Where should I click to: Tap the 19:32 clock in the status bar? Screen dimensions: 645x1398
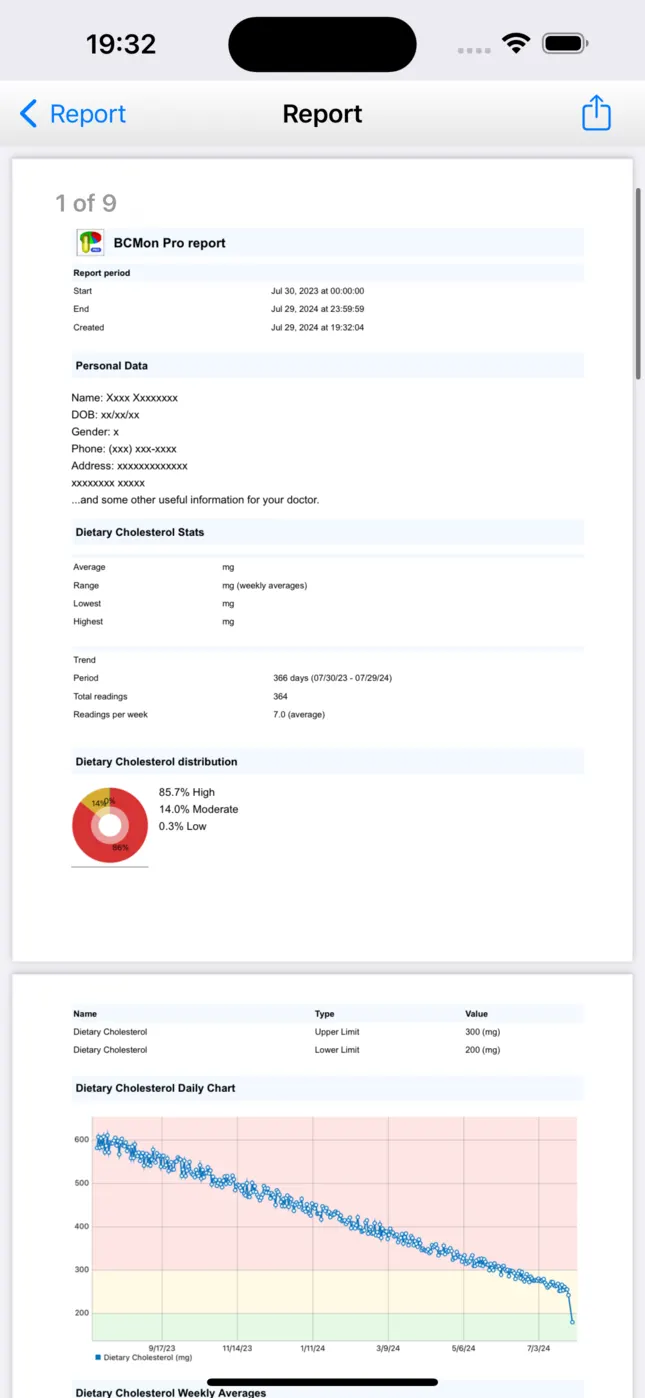121,44
